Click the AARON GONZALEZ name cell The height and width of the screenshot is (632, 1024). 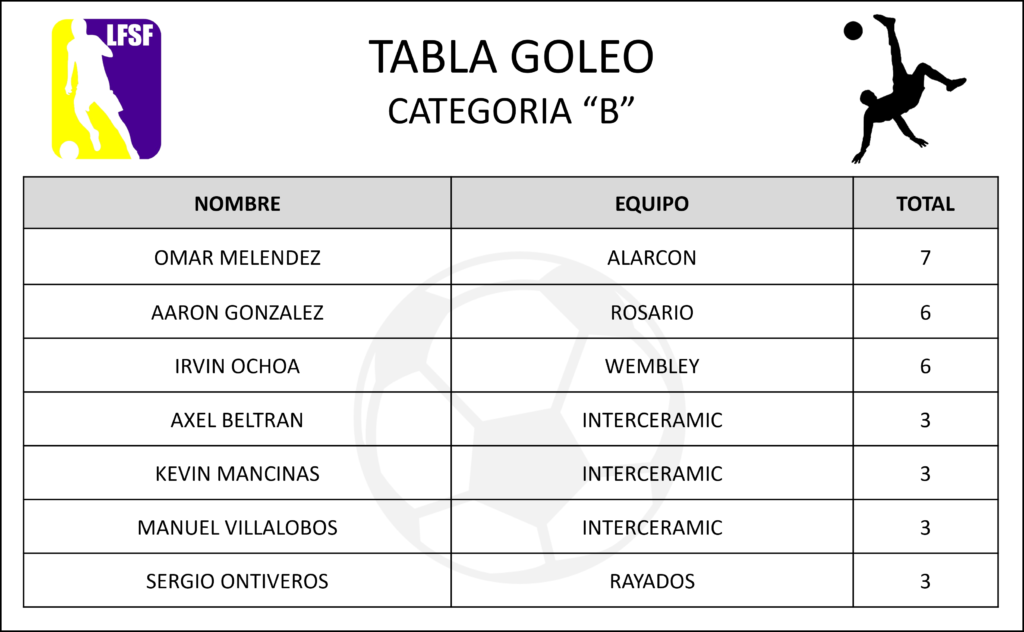(x=237, y=312)
